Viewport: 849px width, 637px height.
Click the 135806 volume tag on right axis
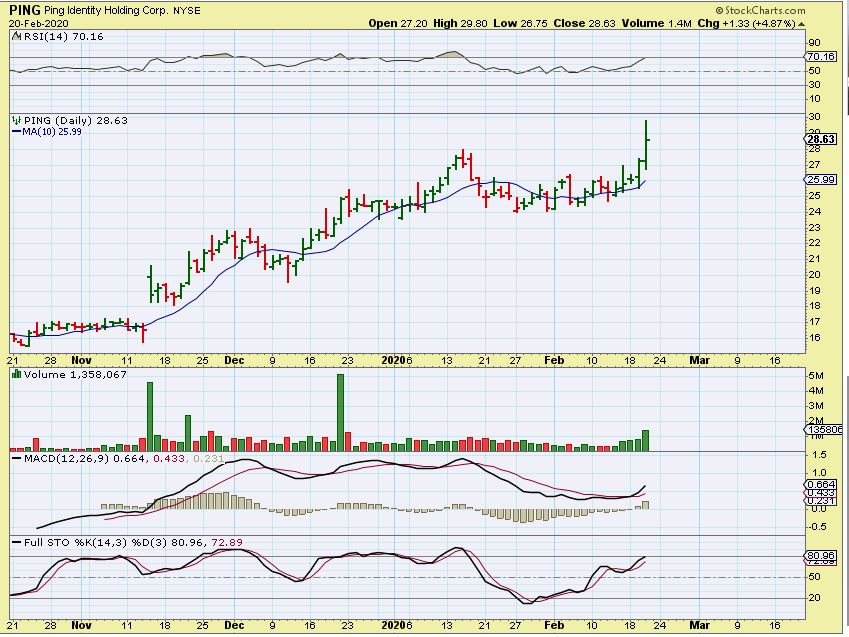pos(824,430)
